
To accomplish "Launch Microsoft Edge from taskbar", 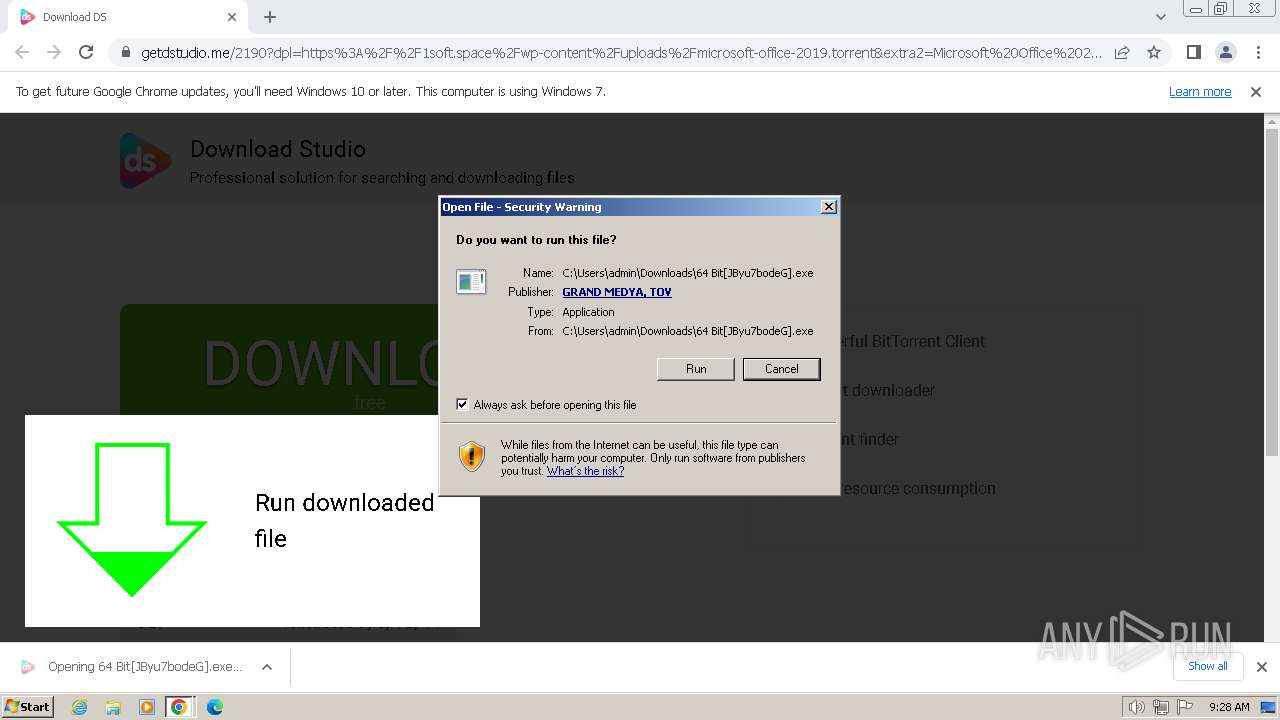I will pos(214,707).
